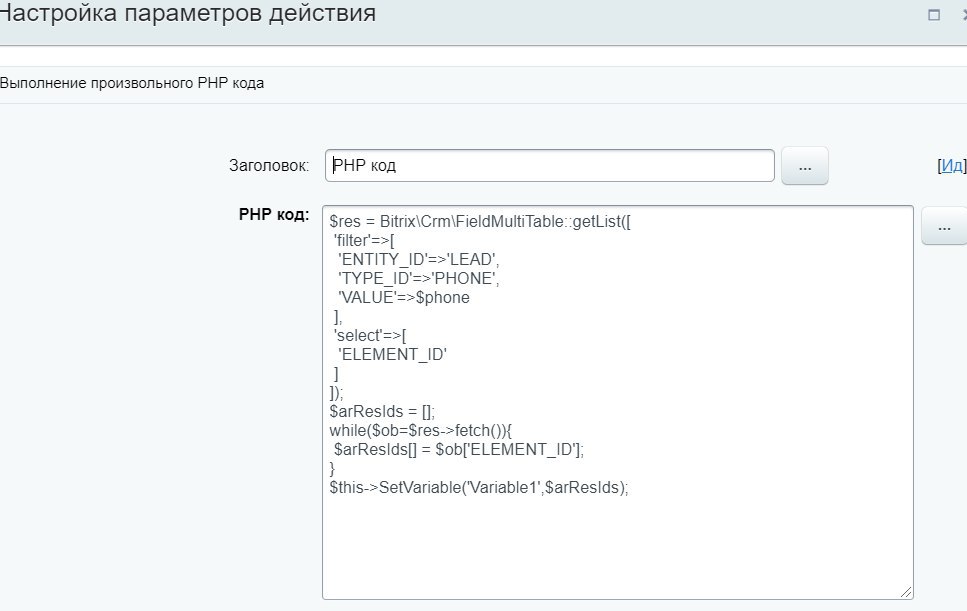
Task: Grab the textarea resize handle corner
Action: pyautogui.click(x=905, y=592)
